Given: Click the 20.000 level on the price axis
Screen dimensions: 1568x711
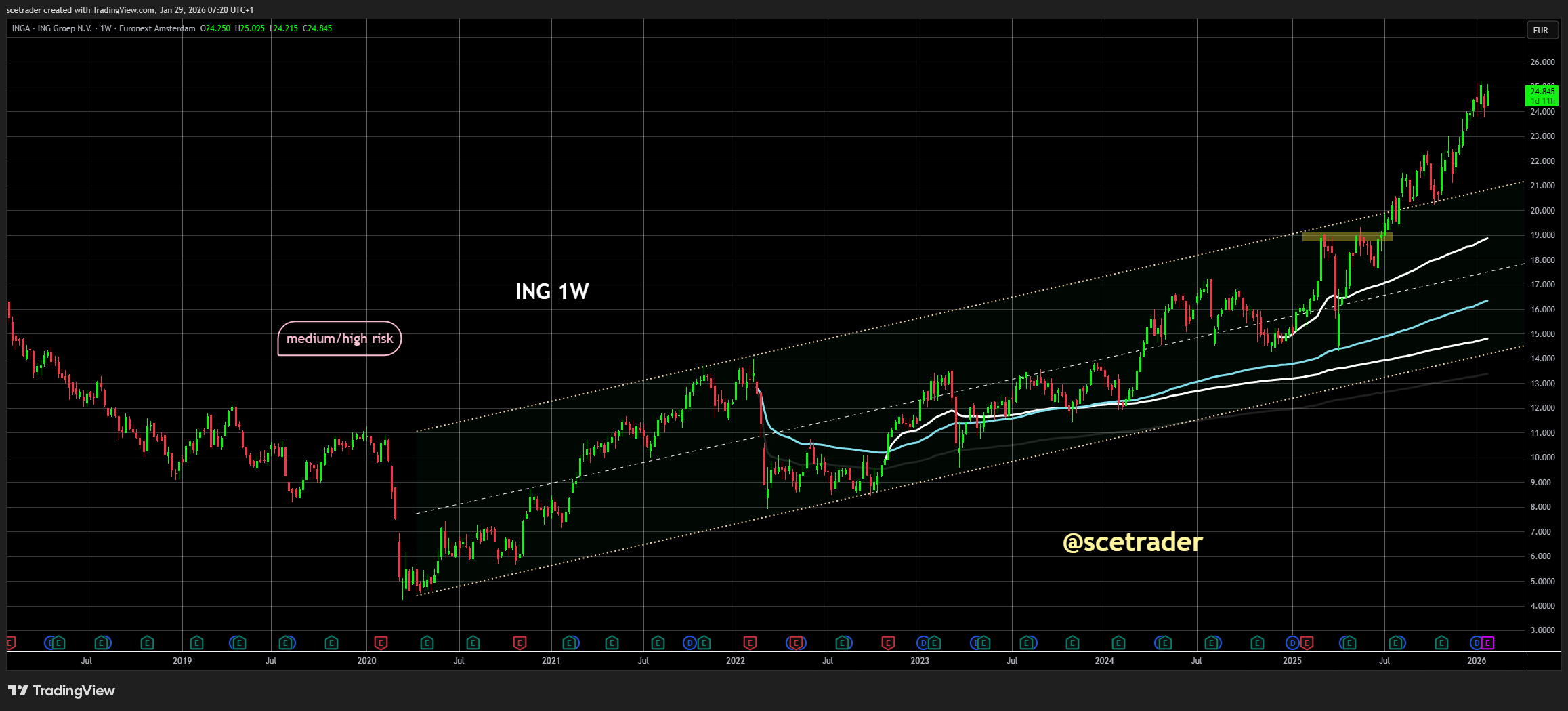Looking at the screenshot, I should [x=1542, y=211].
